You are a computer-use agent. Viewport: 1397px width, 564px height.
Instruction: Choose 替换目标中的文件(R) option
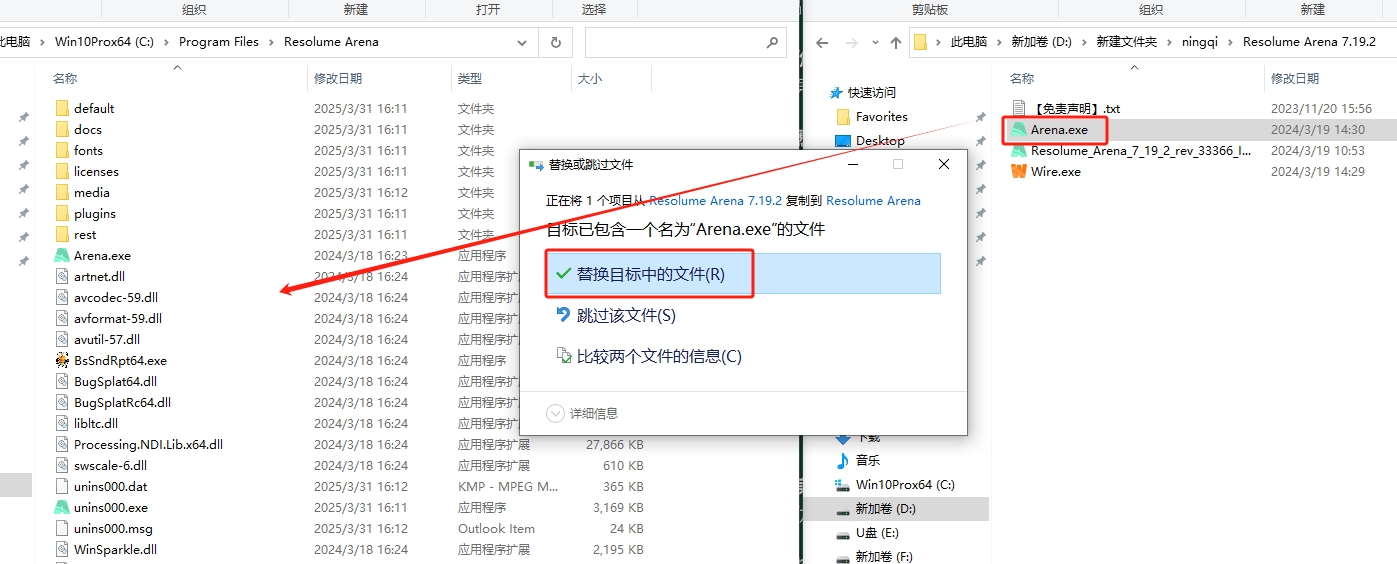(743, 274)
